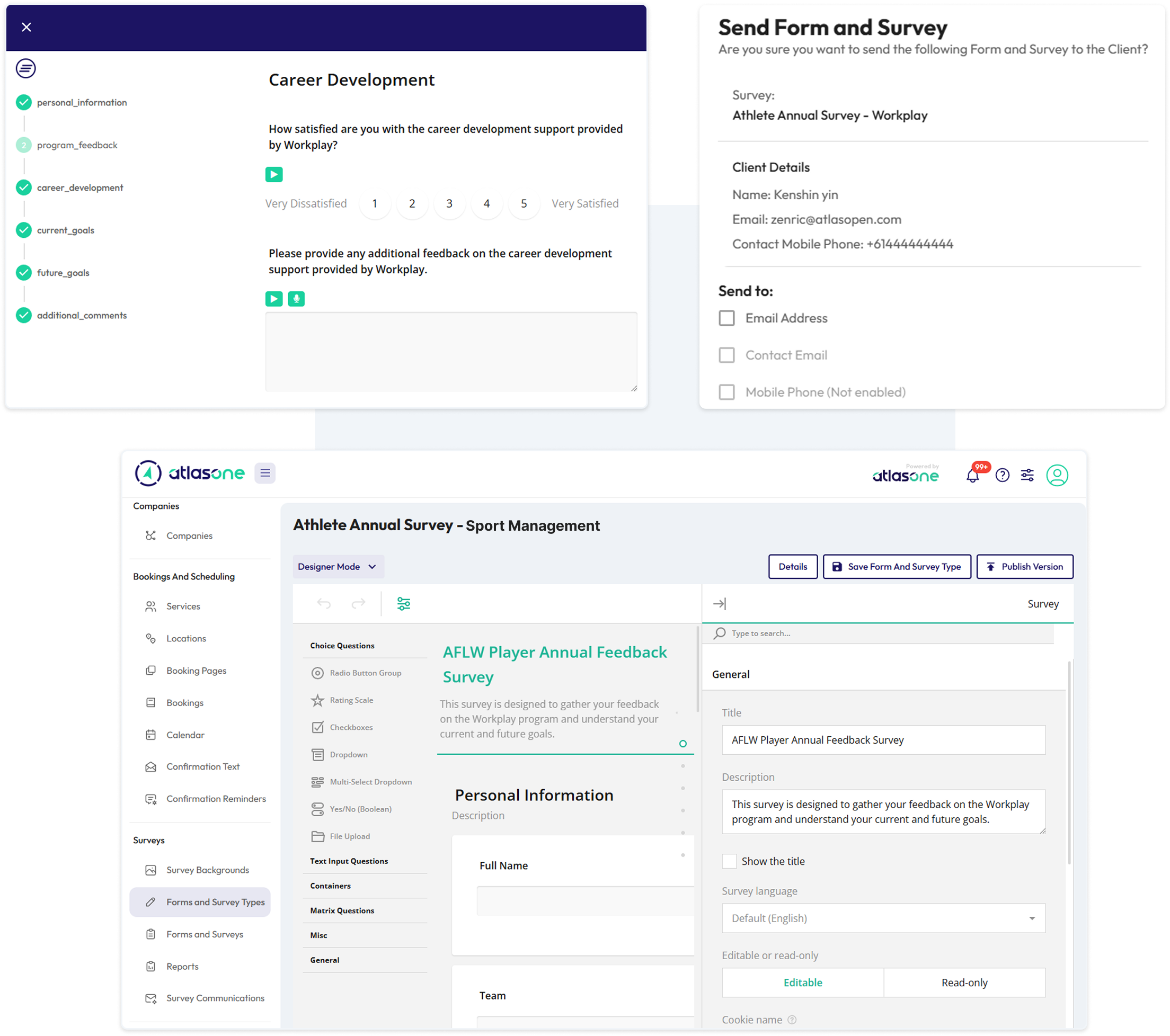The width and height of the screenshot is (1170, 1036).
Task: Click the Publish Version button
Action: click(1025, 567)
